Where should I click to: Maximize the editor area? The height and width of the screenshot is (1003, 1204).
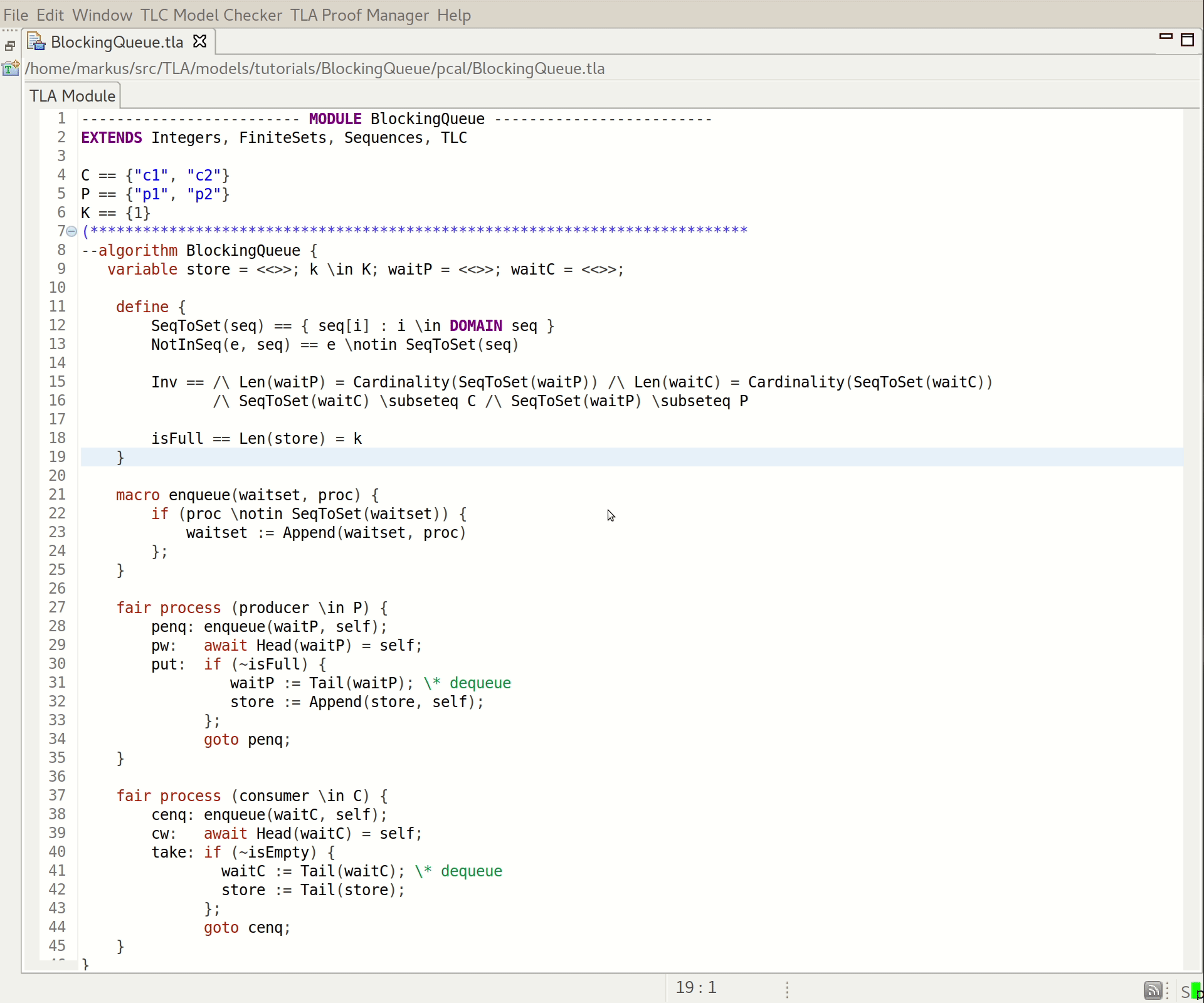(1188, 39)
